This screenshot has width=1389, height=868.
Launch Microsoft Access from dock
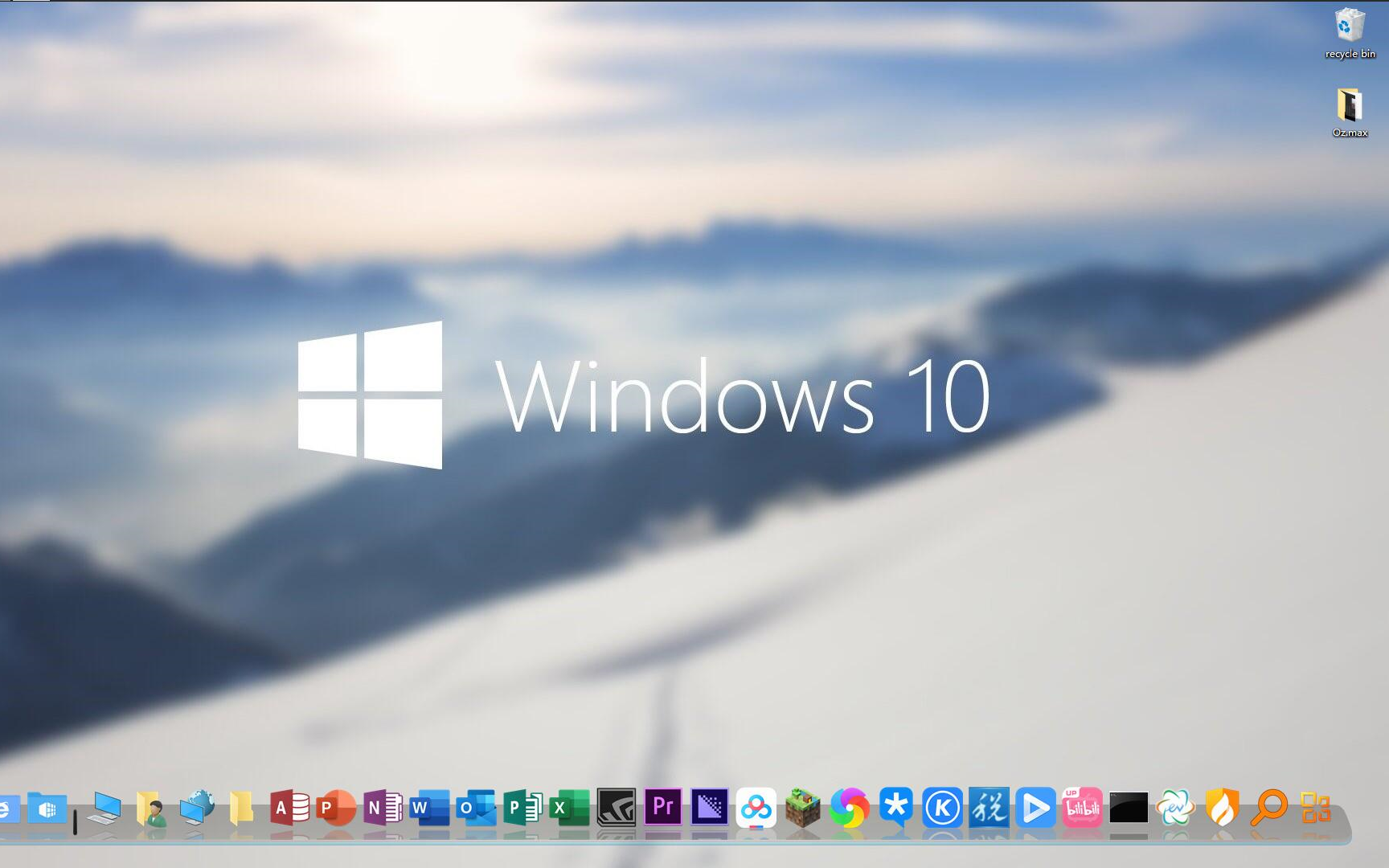point(290,809)
